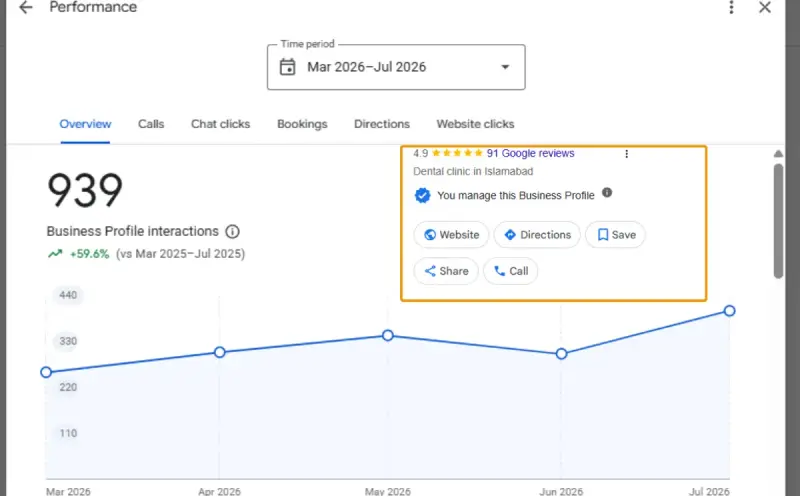Click the Share button
The height and width of the screenshot is (500, 800).
[446, 271]
